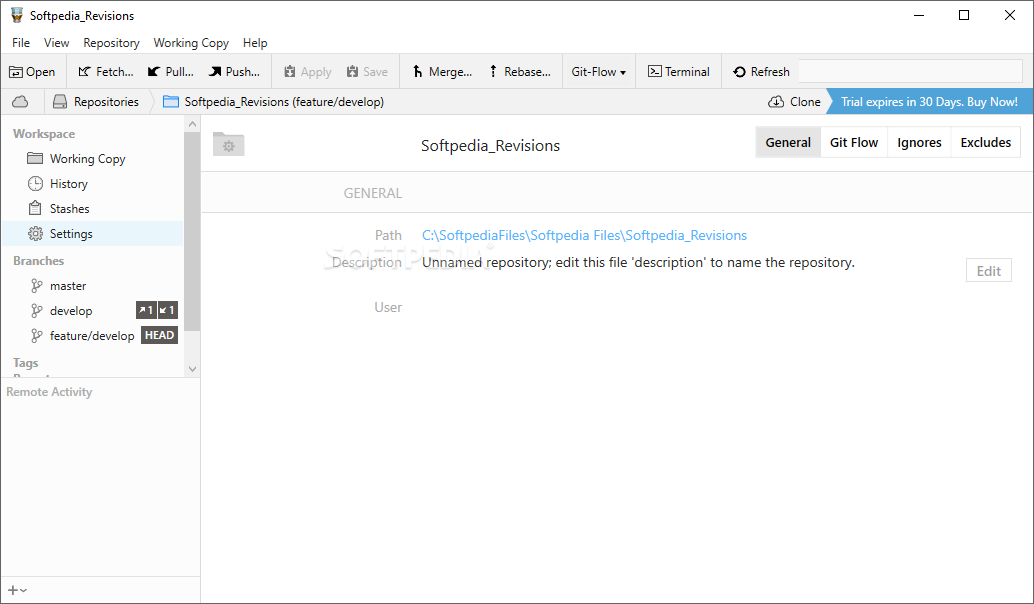The height and width of the screenshot is (604, 1034).
Task: Refresh the repository view
Action: click(x=761, y=72)
